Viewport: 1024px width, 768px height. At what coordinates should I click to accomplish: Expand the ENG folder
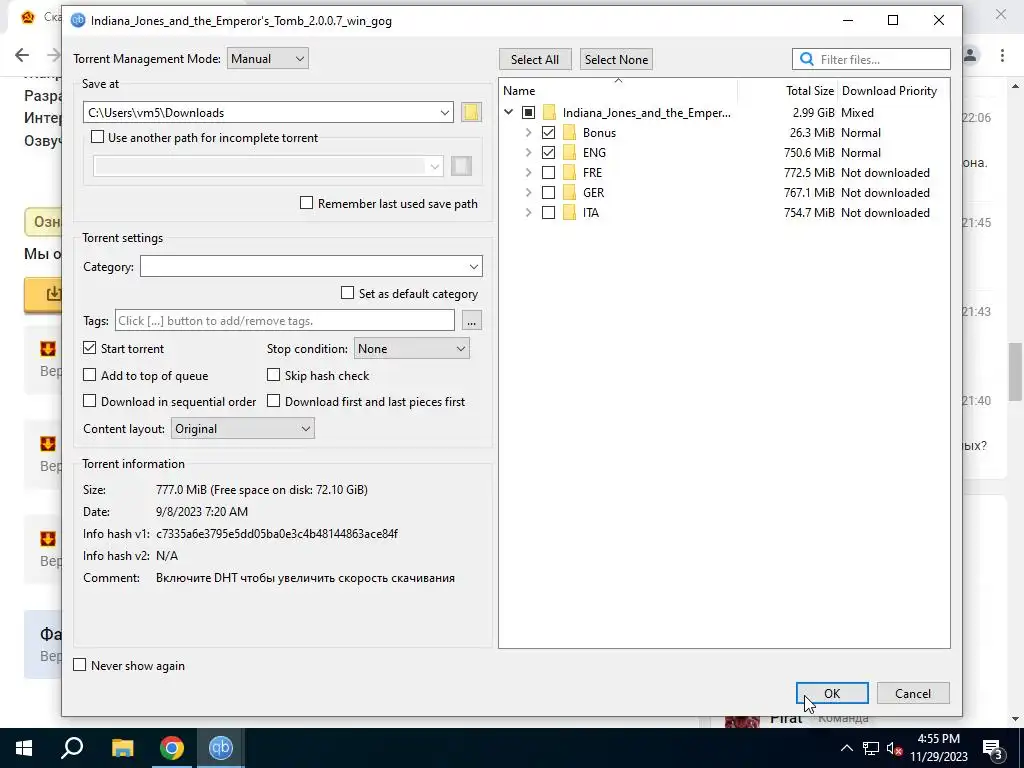[528, 153]
